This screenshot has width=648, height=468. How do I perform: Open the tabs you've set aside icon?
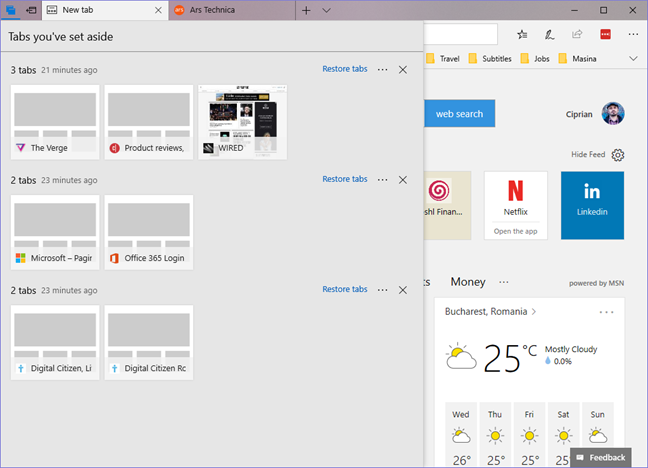pyautogui.click(x=11, y=10)
